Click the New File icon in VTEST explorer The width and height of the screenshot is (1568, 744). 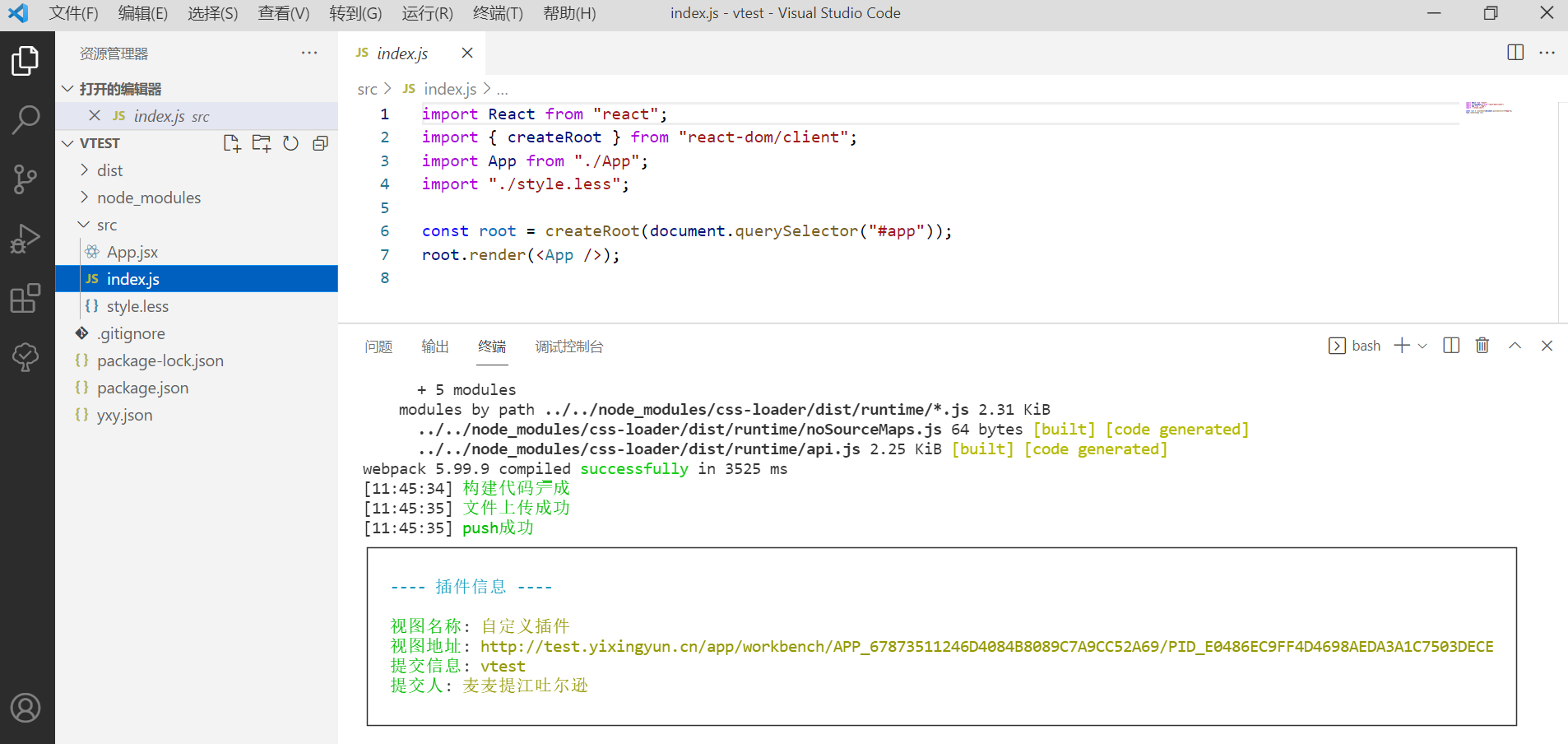click(x=232, y=143)
